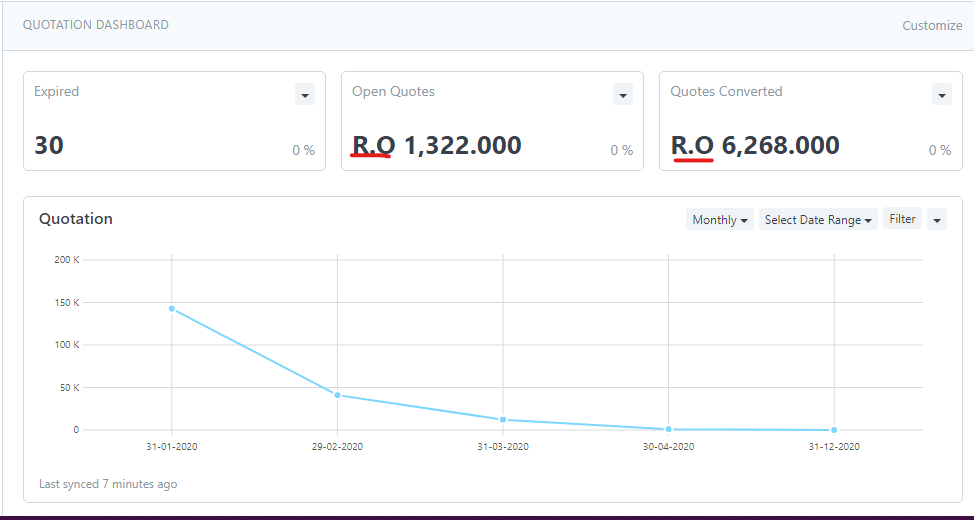Click the QUOTATION DASHBOARD heading

pyautogui.click(x=96, y=25)
